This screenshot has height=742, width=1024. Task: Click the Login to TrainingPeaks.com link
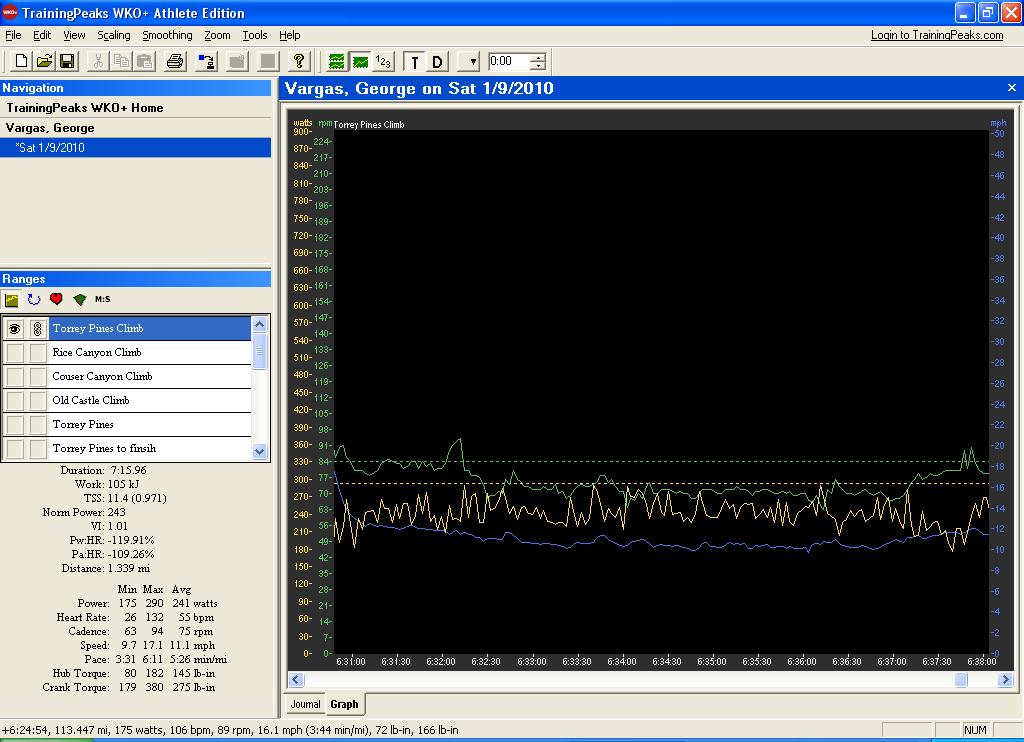[936, 35]
